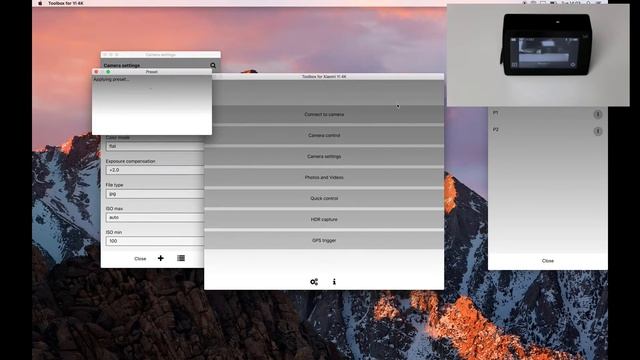The height and width of the screenshot is (360, 640).
Task: Expand the File type dropdown showing jpg
Action: [x=155, y=194]
